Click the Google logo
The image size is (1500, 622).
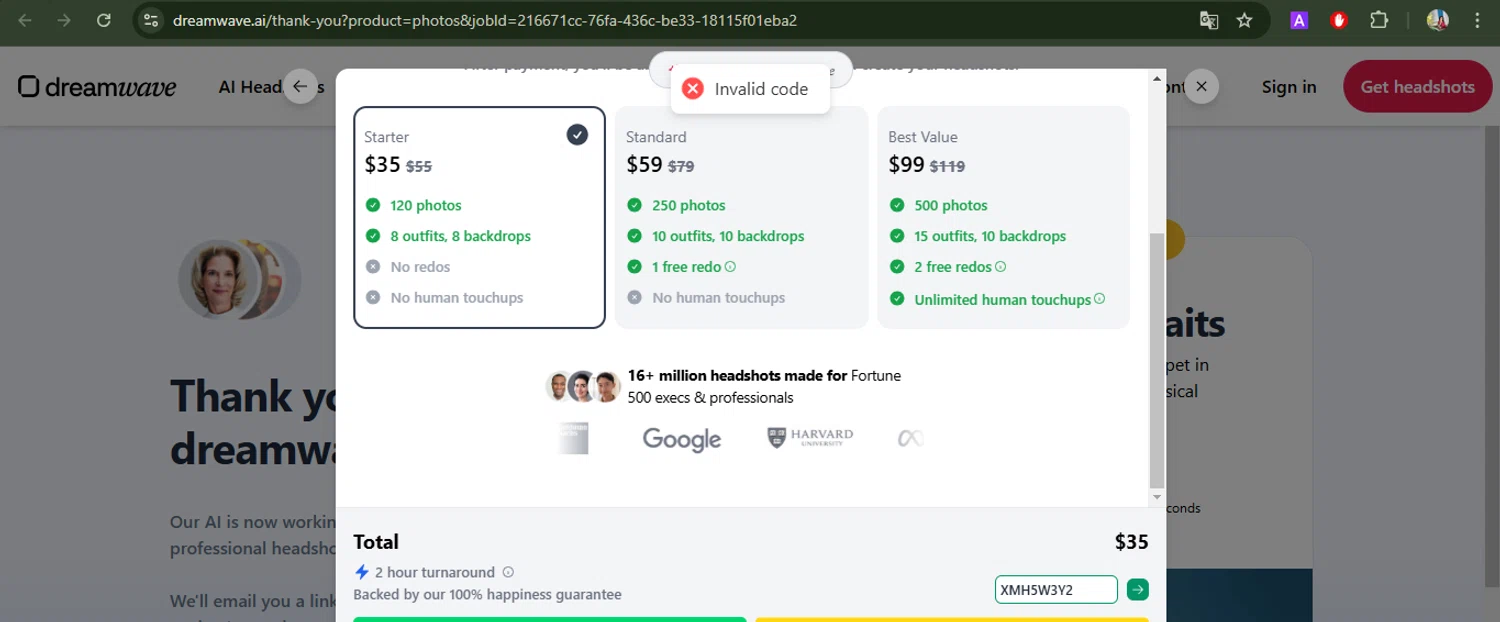coord(682,439)
